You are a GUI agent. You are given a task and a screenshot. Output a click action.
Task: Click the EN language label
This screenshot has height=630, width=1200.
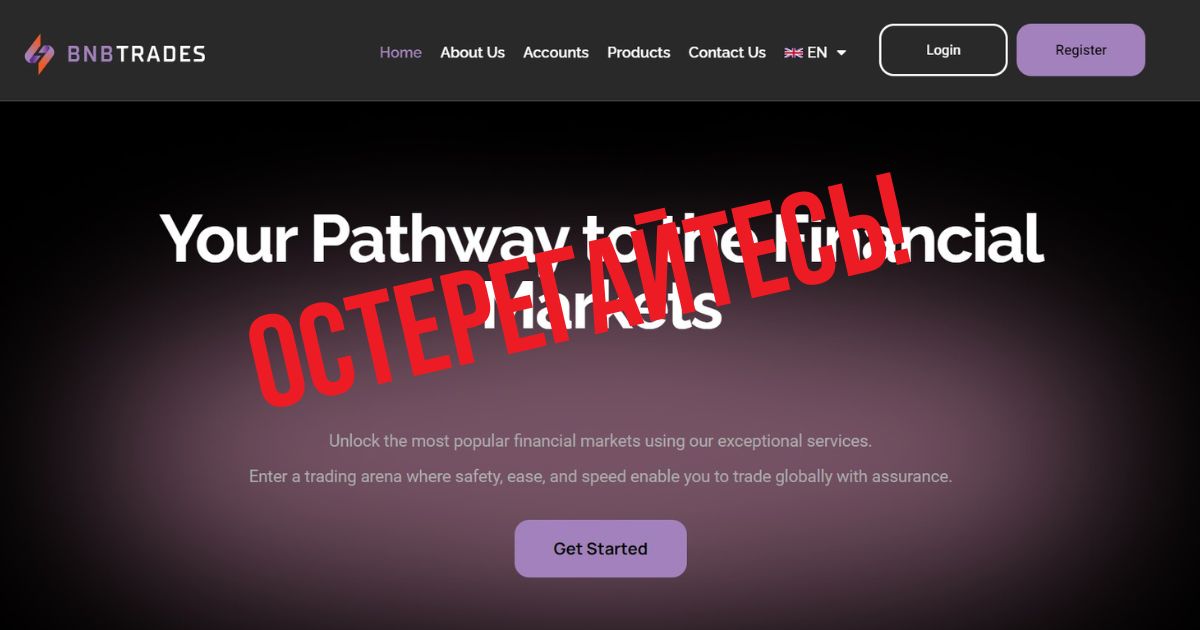point(817,52)
